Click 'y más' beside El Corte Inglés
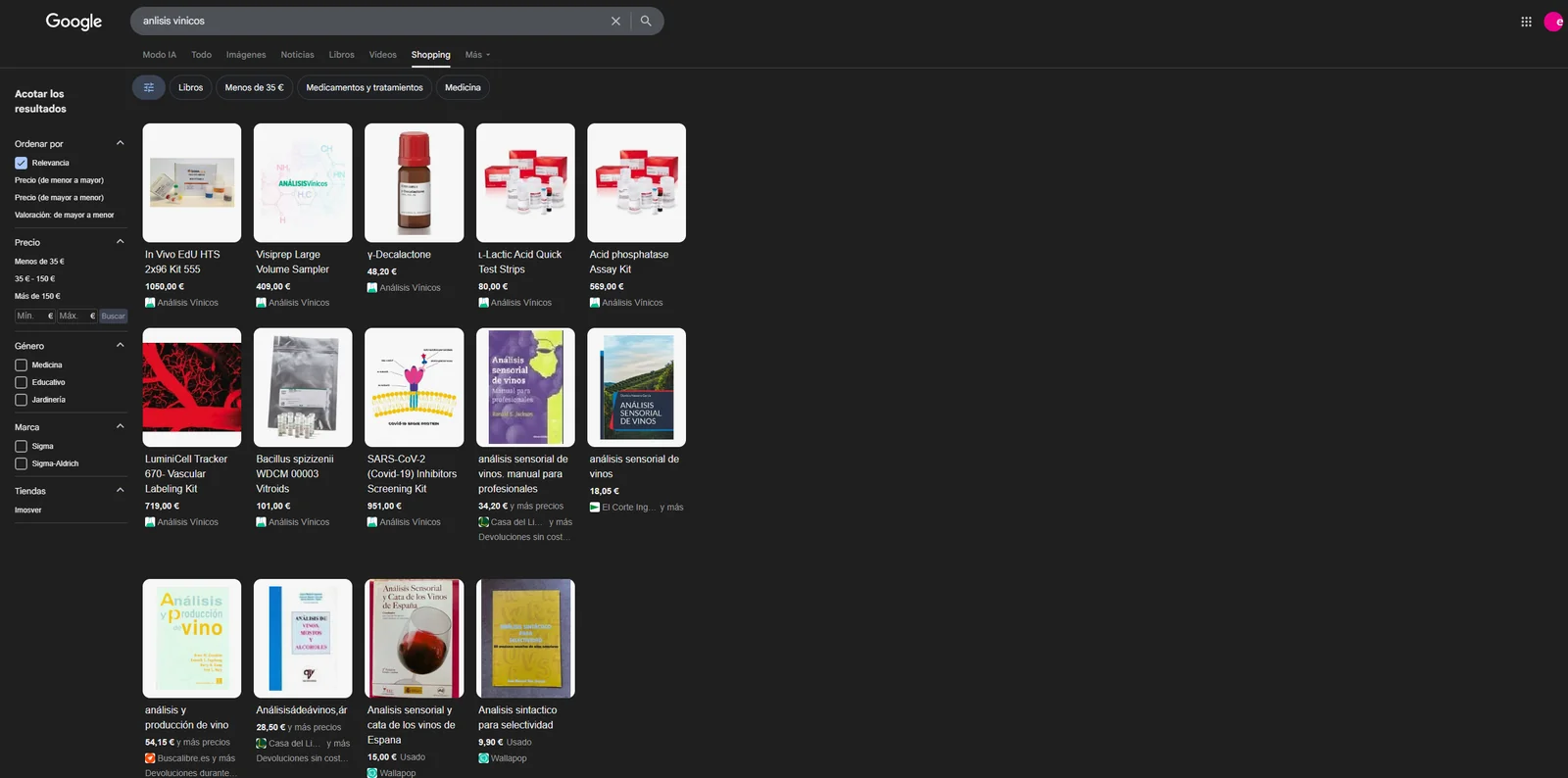 (671, 508)
